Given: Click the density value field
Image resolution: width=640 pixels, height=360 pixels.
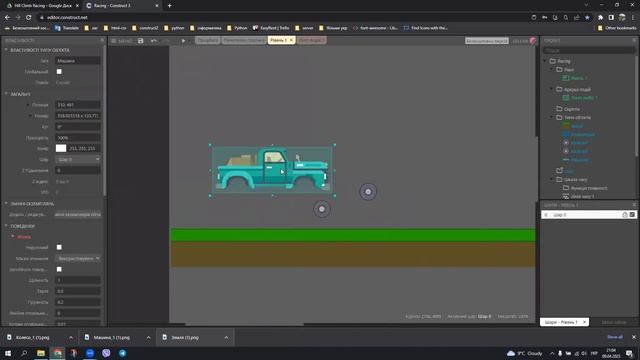Looking at the screenshot, I should (78, 280).
